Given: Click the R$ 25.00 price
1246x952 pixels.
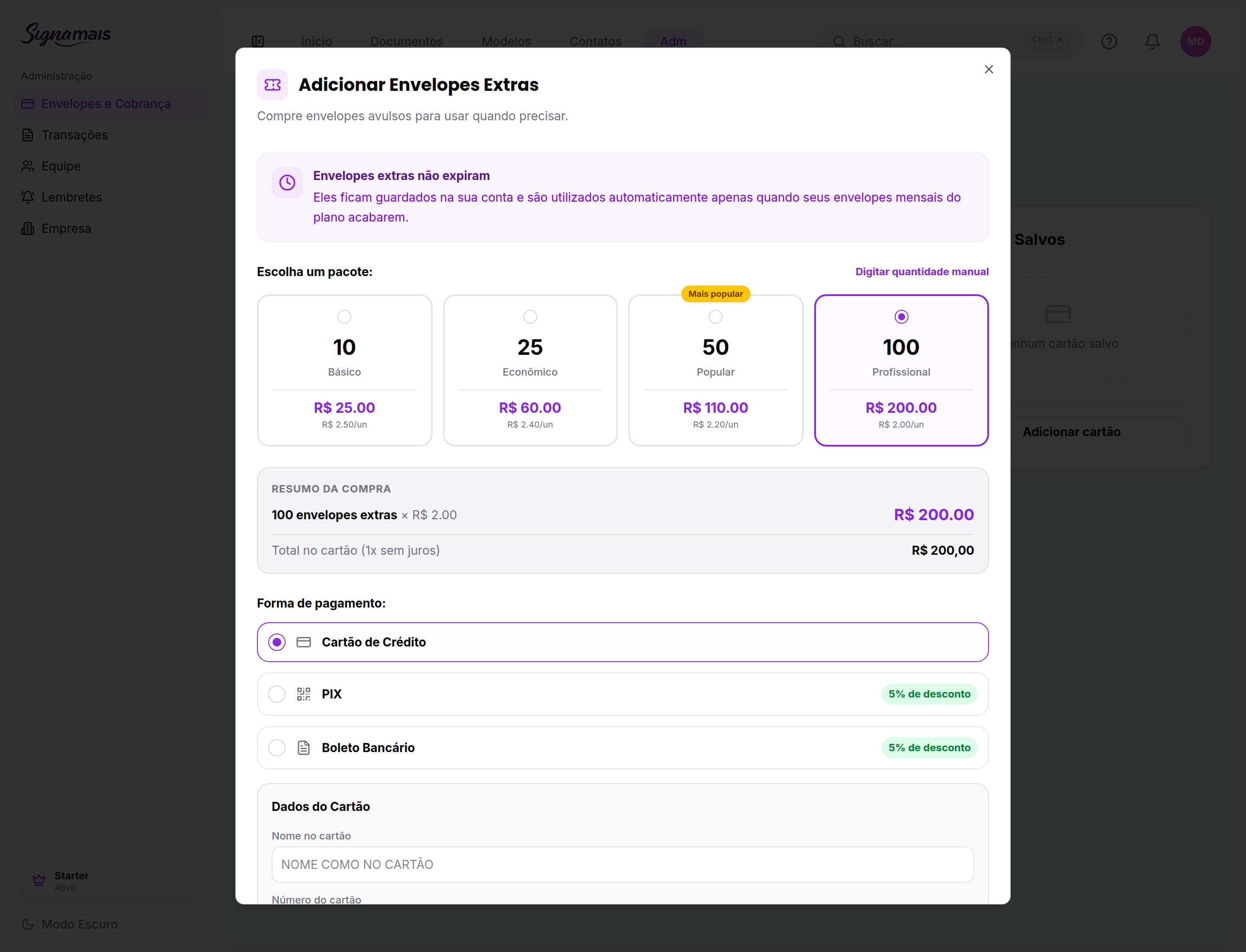Looking at the screenshot, I should 344,408.
